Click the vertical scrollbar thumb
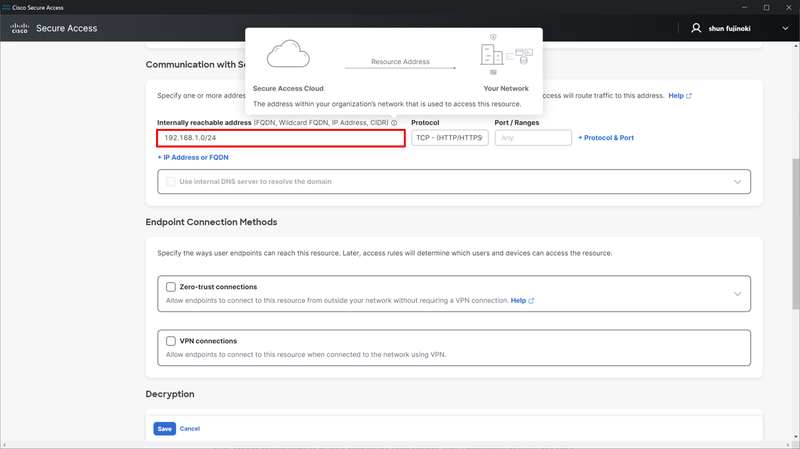Viewport: 800px width, 449px height. 795,234
